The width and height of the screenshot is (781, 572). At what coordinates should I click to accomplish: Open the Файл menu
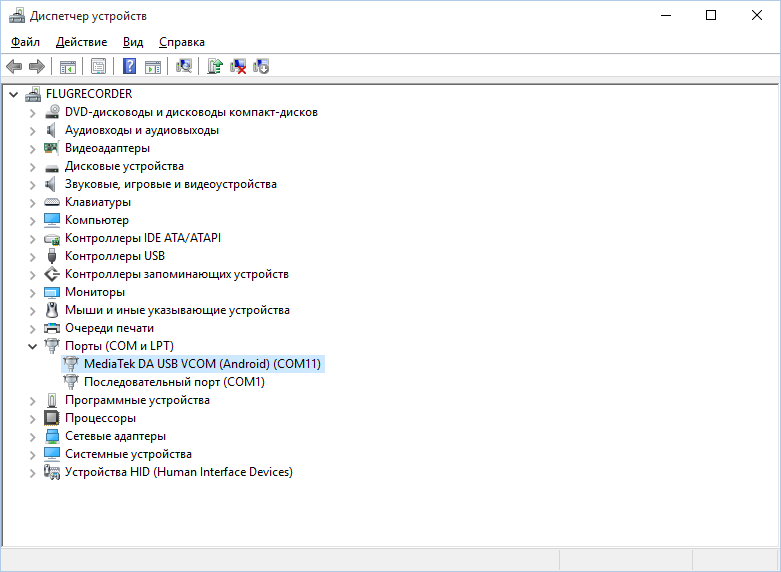(26, 42)
